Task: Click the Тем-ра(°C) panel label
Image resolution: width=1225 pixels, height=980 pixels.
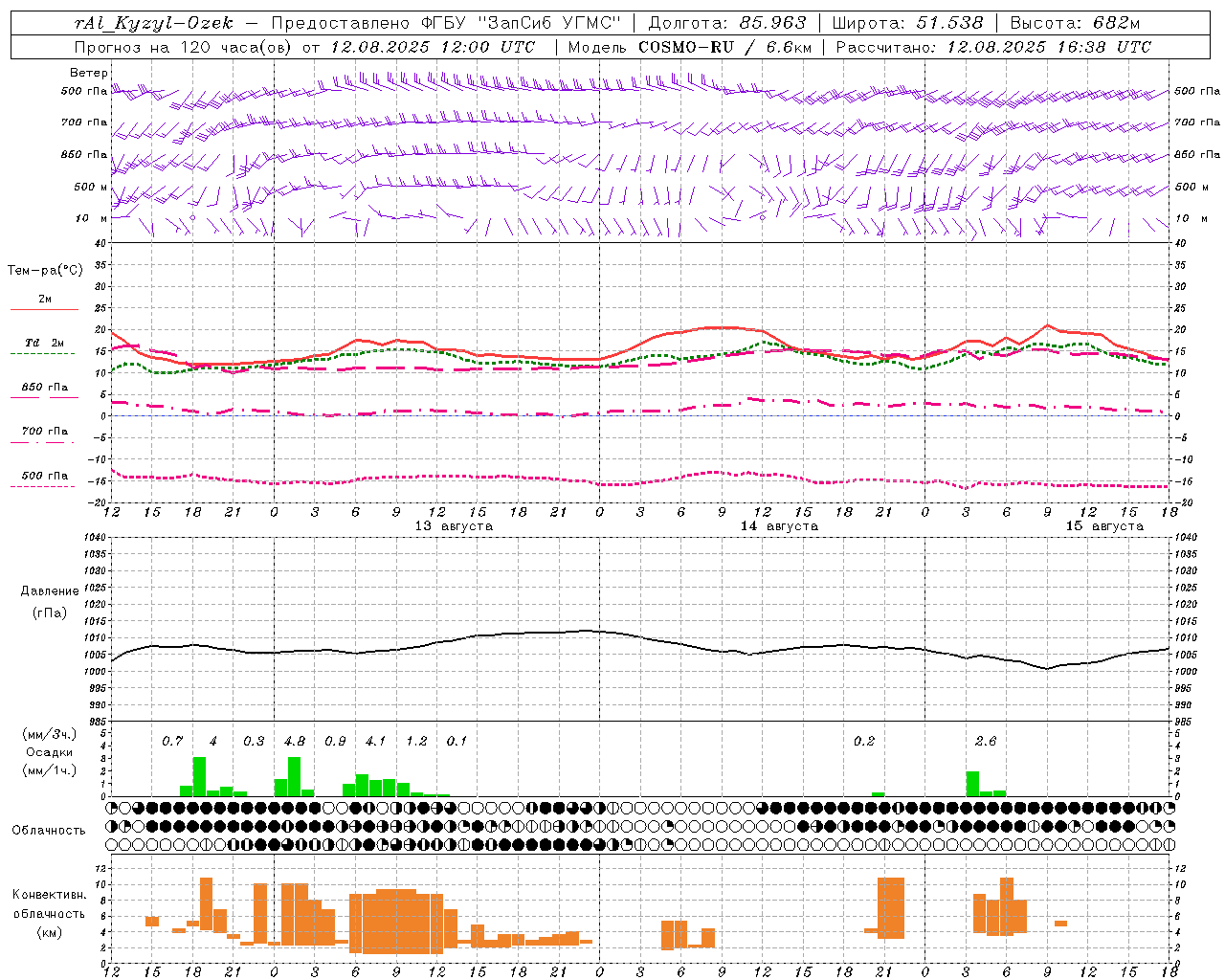Action: 45,271
